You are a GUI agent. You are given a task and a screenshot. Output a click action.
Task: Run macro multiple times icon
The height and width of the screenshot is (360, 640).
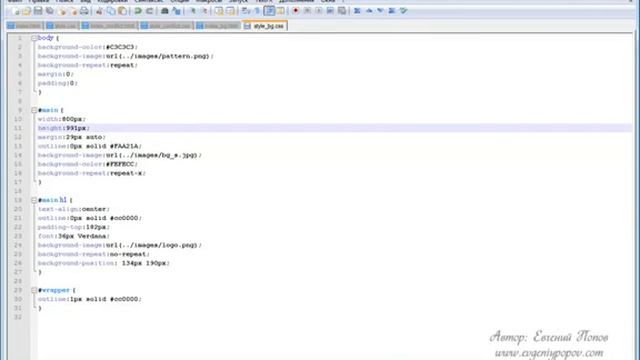[330, 11]
